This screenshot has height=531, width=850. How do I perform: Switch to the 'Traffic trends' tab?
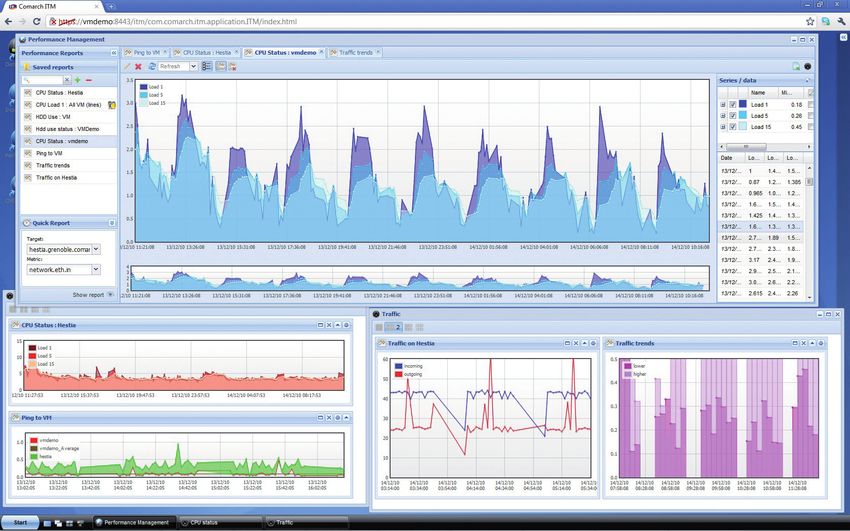click(x=356, y=53)
